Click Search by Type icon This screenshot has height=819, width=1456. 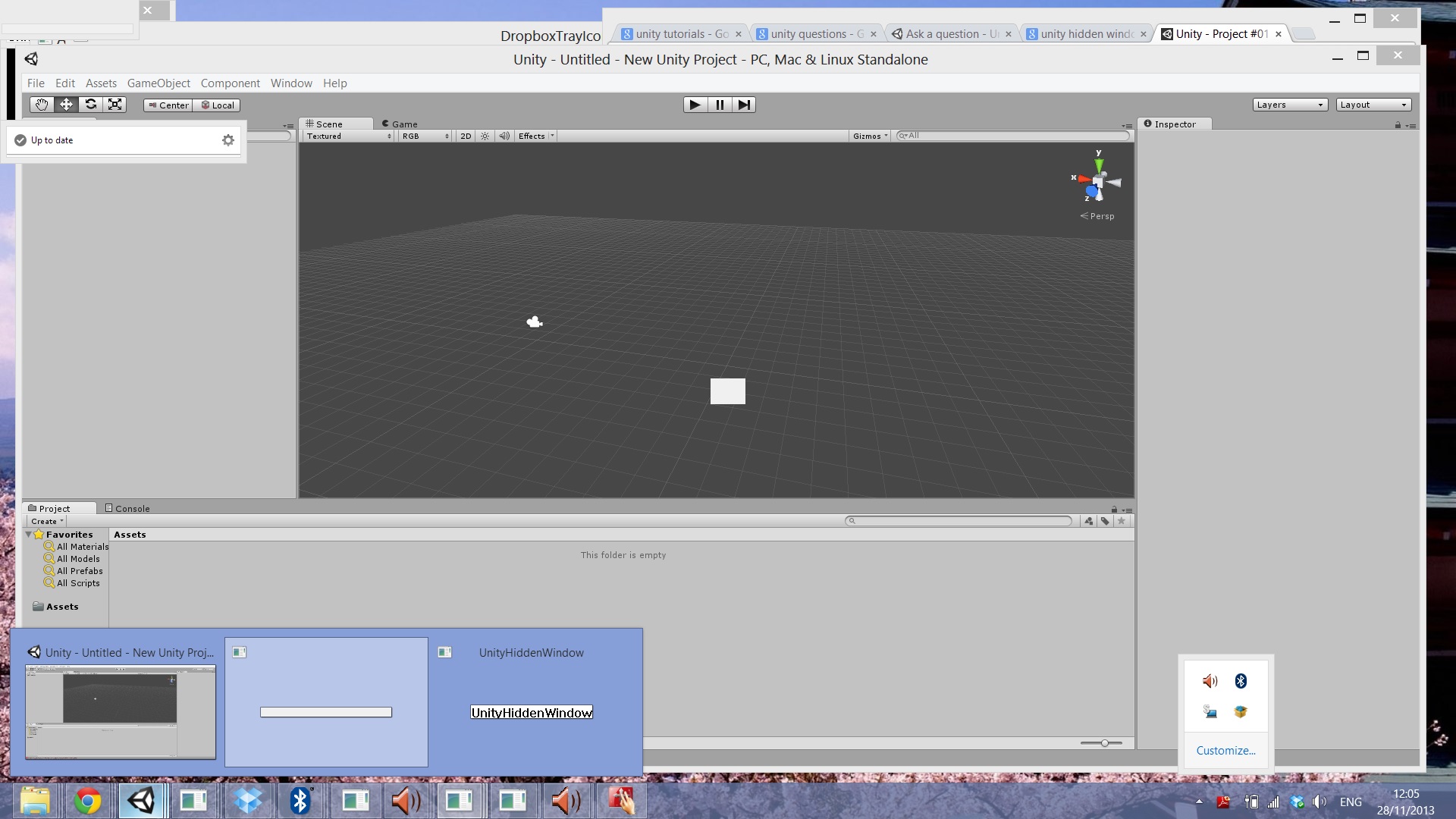point(1089,521)
